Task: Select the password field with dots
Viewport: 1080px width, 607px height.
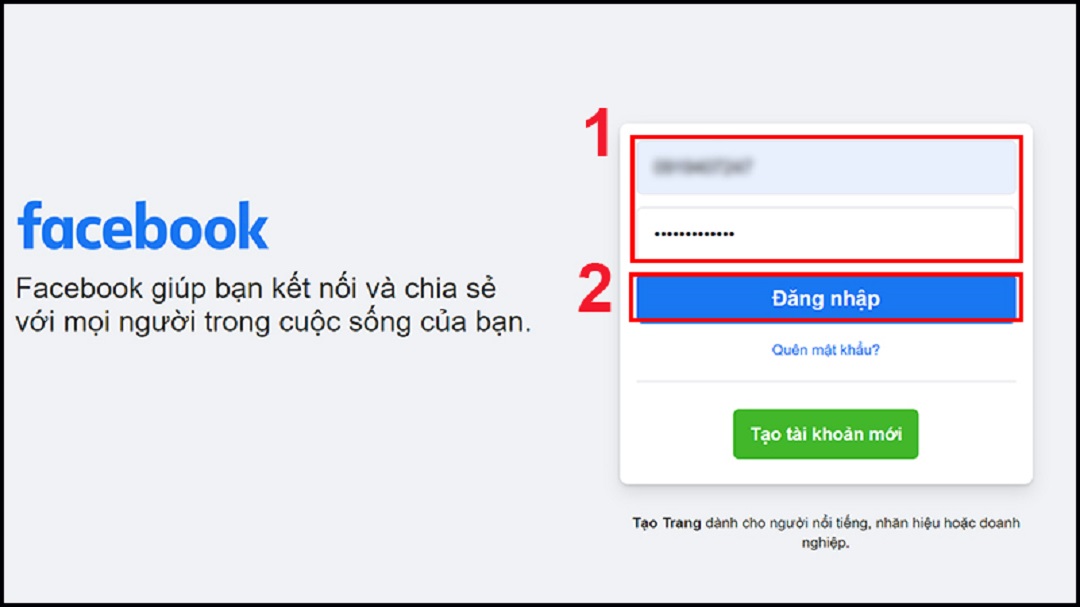Action: [825, 234]
